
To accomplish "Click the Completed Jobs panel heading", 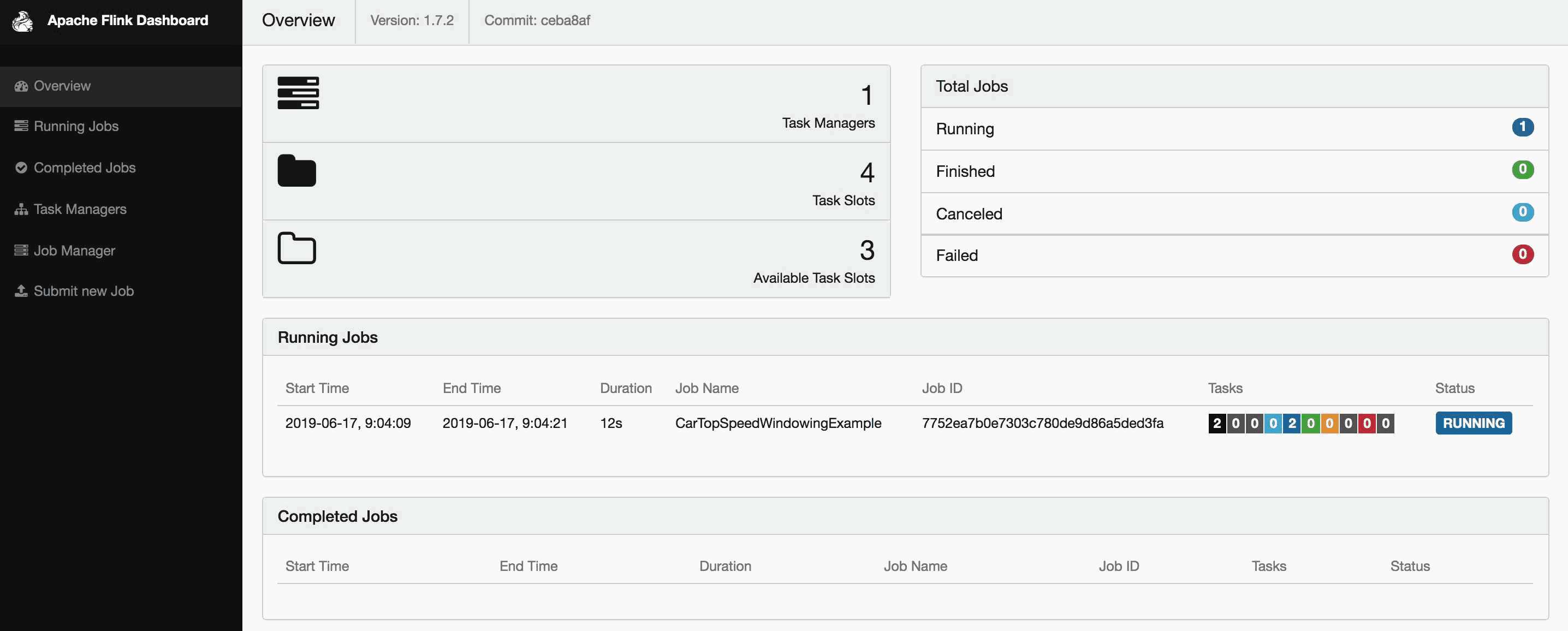I will pyautogui.click(x=337, y=516).
